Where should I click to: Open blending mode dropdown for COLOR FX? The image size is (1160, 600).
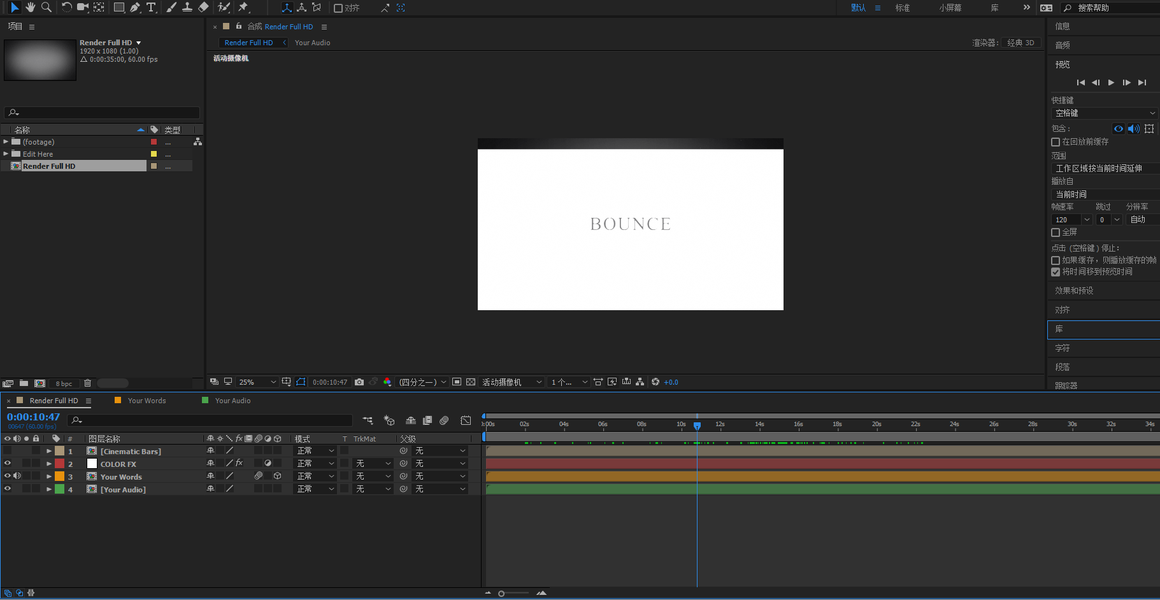(x=316, y=464)
